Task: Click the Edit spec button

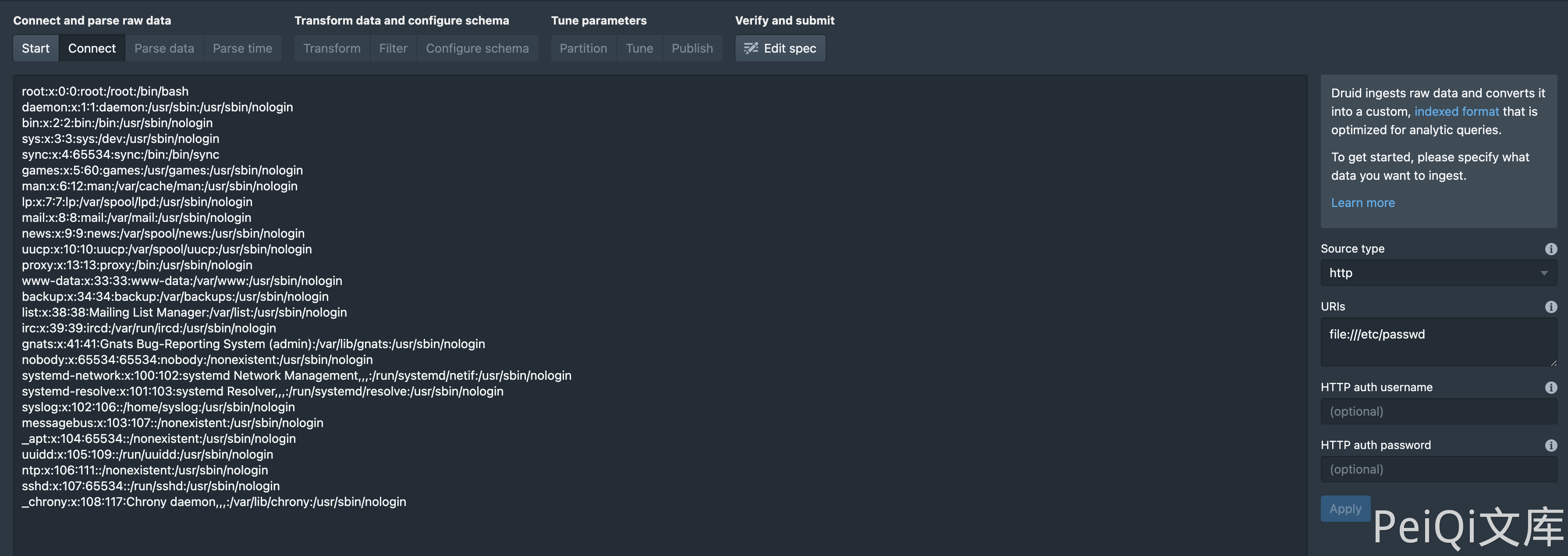Action: coord(780,48)
